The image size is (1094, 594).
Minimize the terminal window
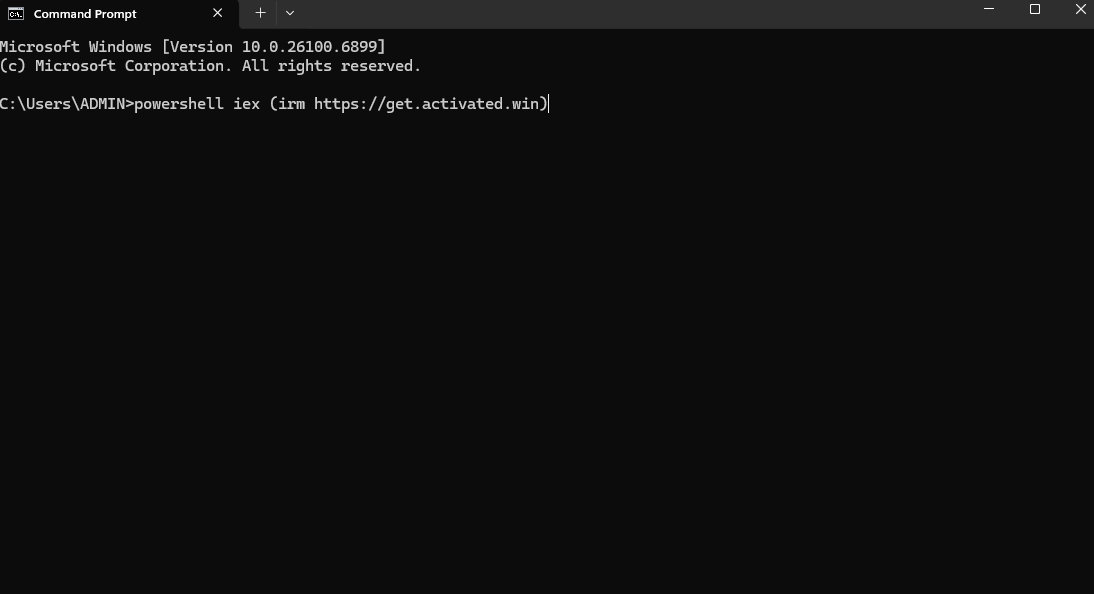coord(989,10)
